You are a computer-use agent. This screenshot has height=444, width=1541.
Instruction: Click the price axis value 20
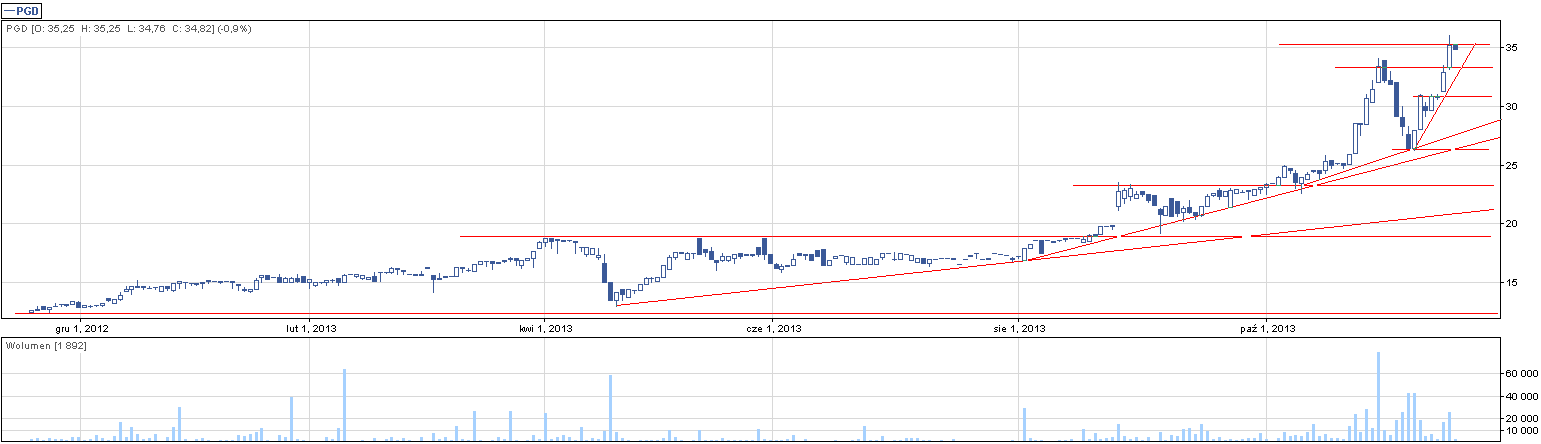point(1513,223)
